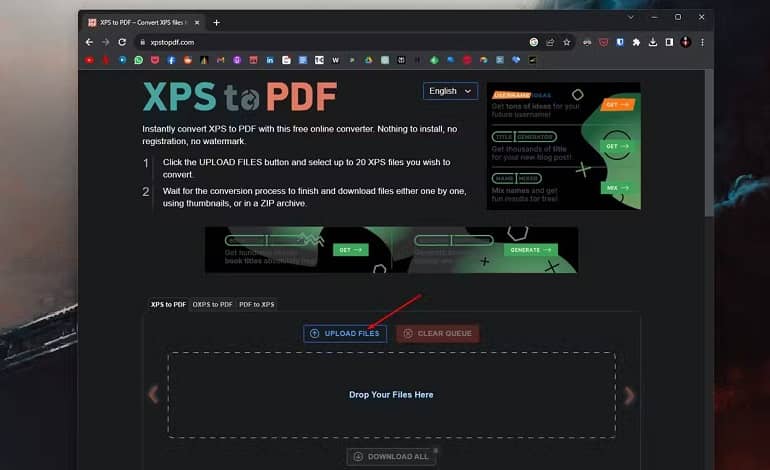Open Chrome's three-dot menu
770x470 pixels.
[x=702, y=42]
